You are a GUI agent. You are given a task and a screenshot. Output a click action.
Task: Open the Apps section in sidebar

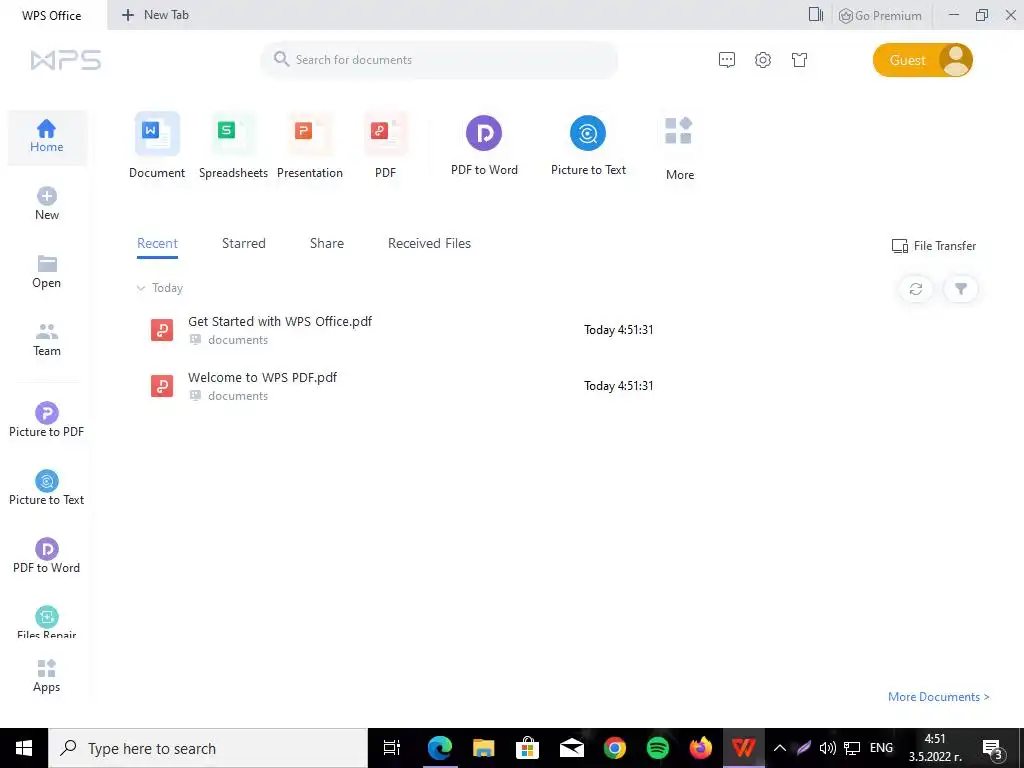[46, 676]
